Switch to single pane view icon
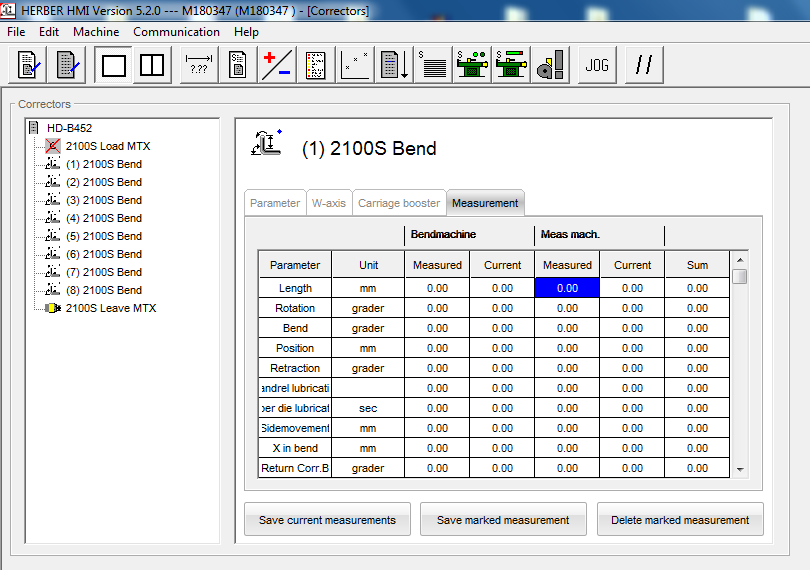The image size is (810, 570). click(x=114, y=66)
